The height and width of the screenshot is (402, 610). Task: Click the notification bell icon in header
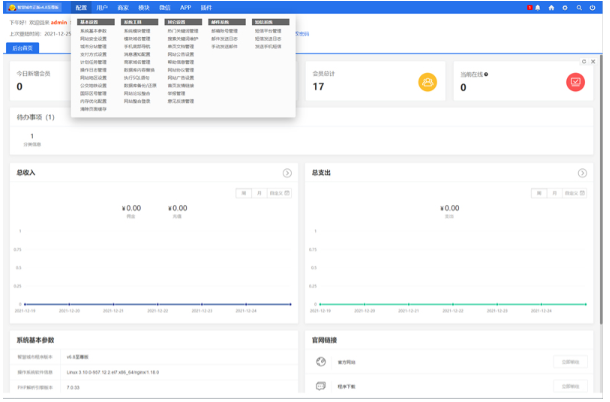[539, 7]
